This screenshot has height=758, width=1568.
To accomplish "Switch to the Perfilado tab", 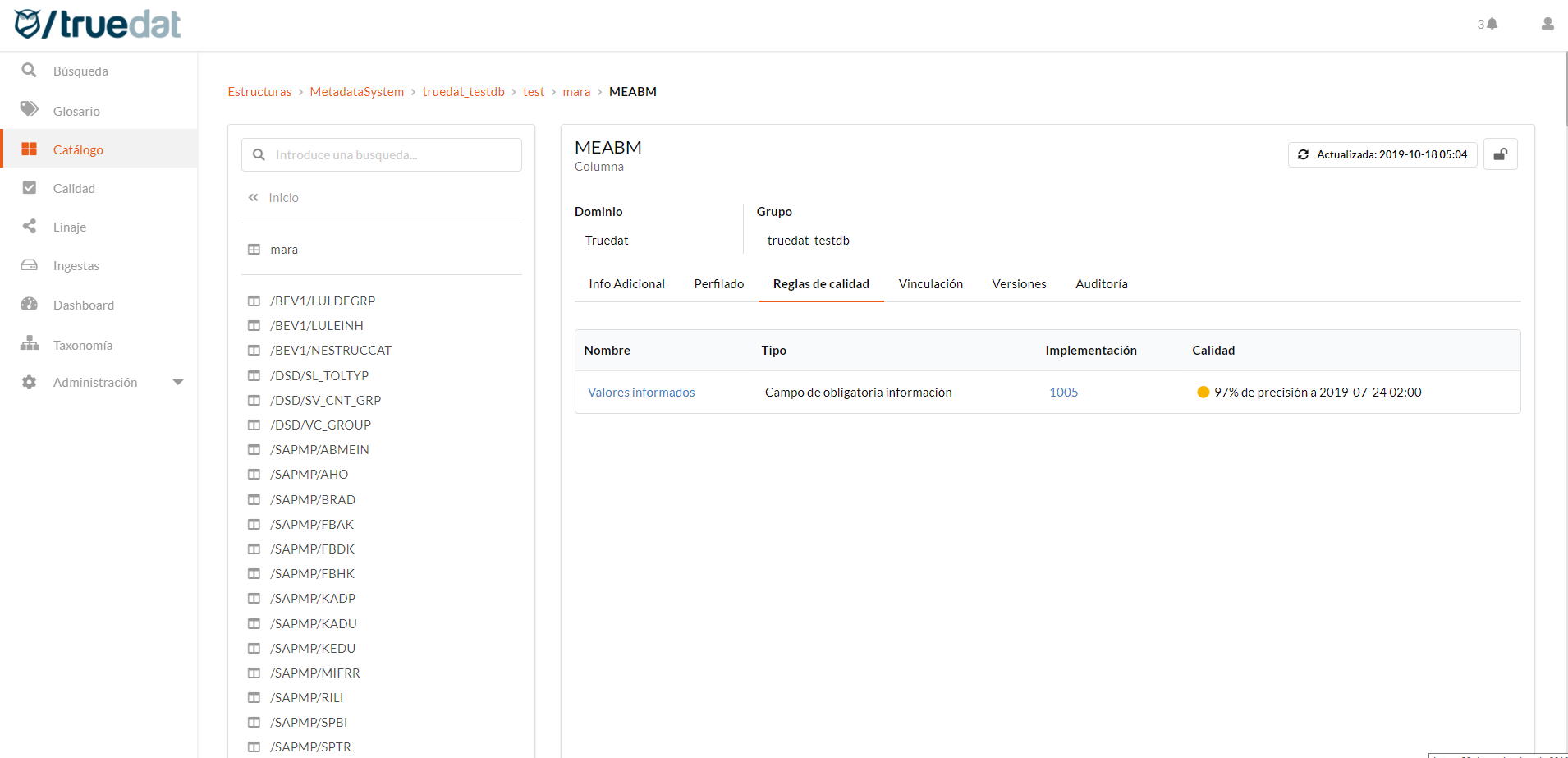I will coord(718,283).
